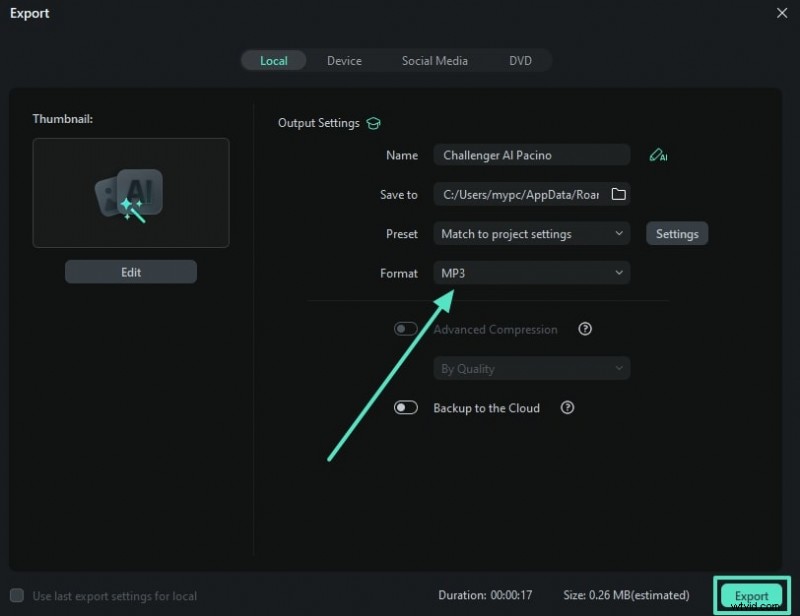Open the Social Media tab
This screenshot has height=616, width=800.
click(434, 60)
